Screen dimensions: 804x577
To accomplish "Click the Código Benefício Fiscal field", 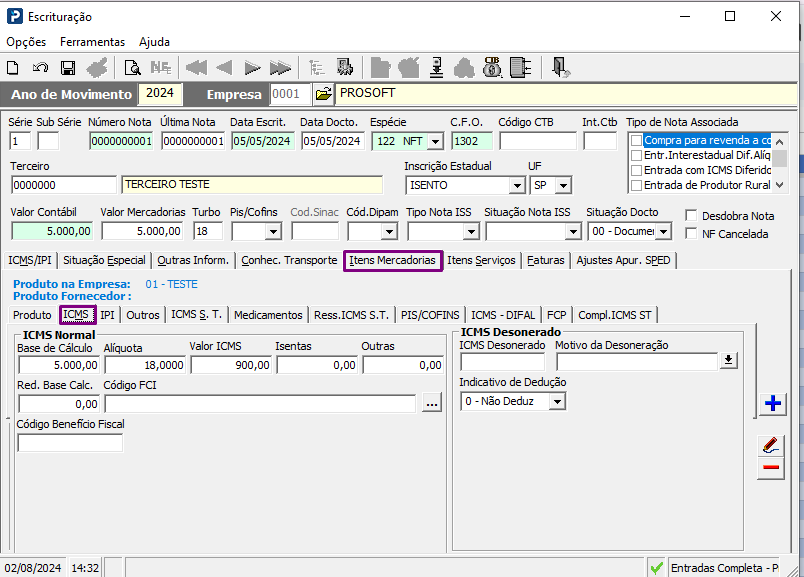I will [70, 443].
